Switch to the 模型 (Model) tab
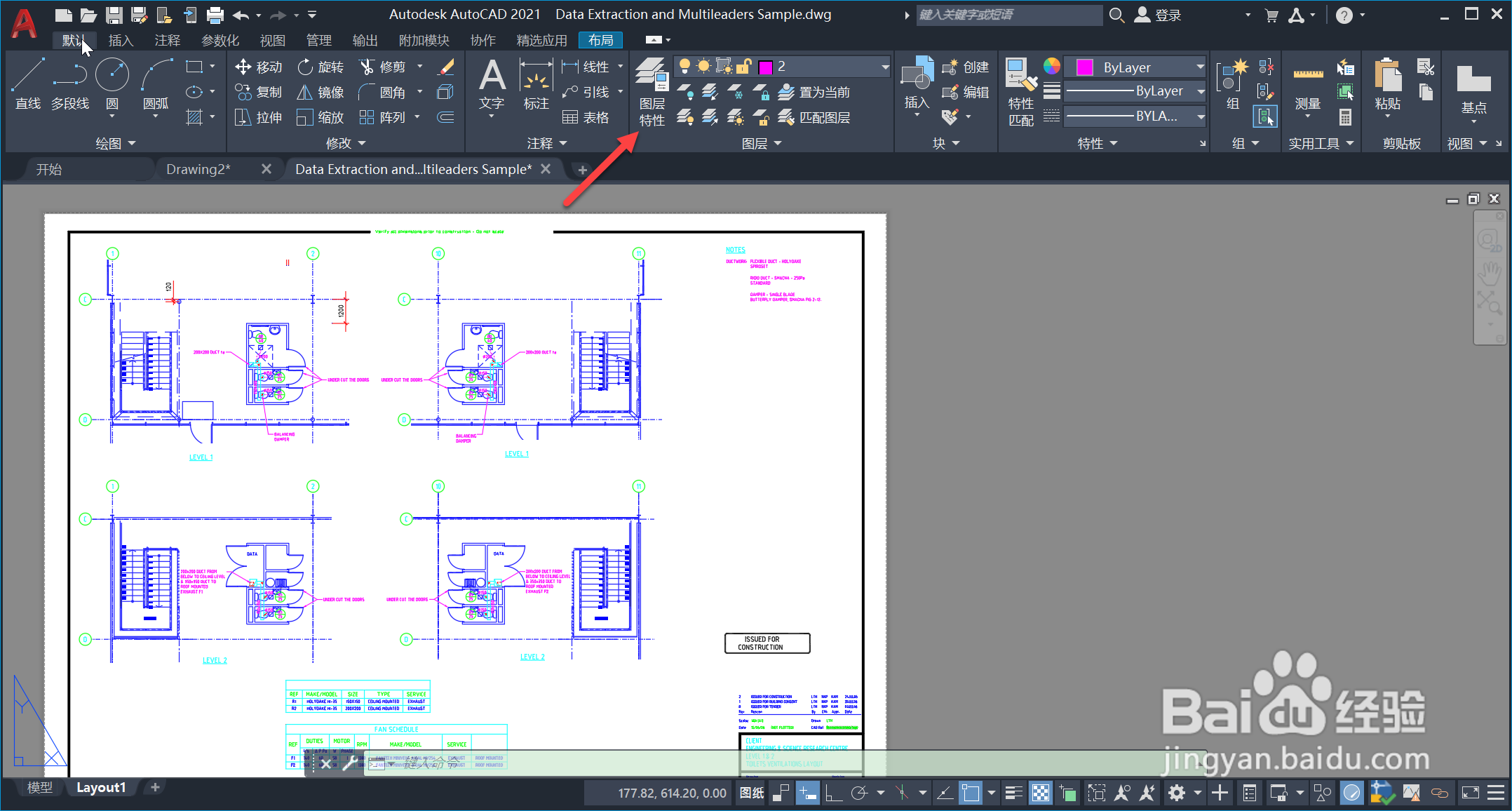 coord(40,787)
